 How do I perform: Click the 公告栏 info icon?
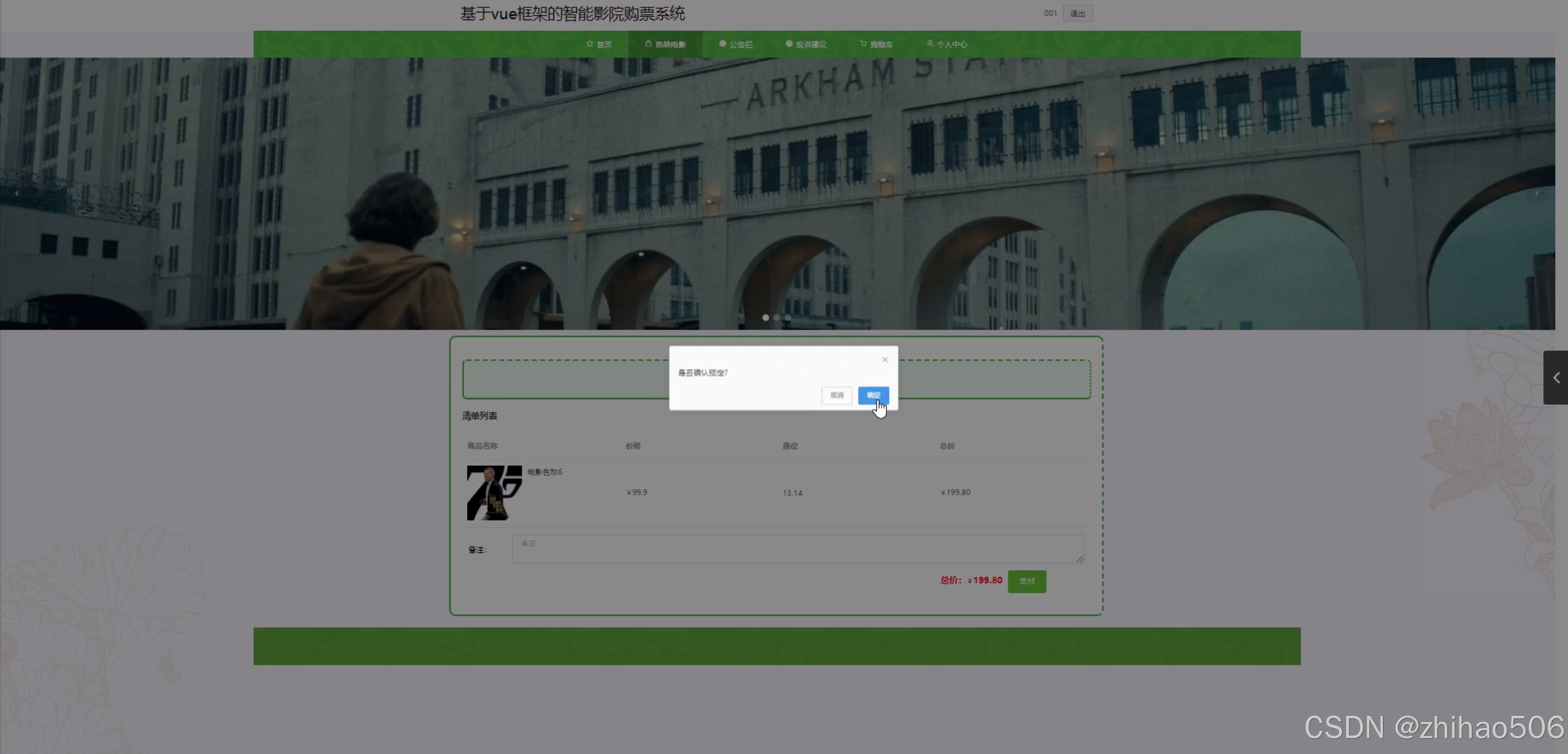[x=723, y=44]
